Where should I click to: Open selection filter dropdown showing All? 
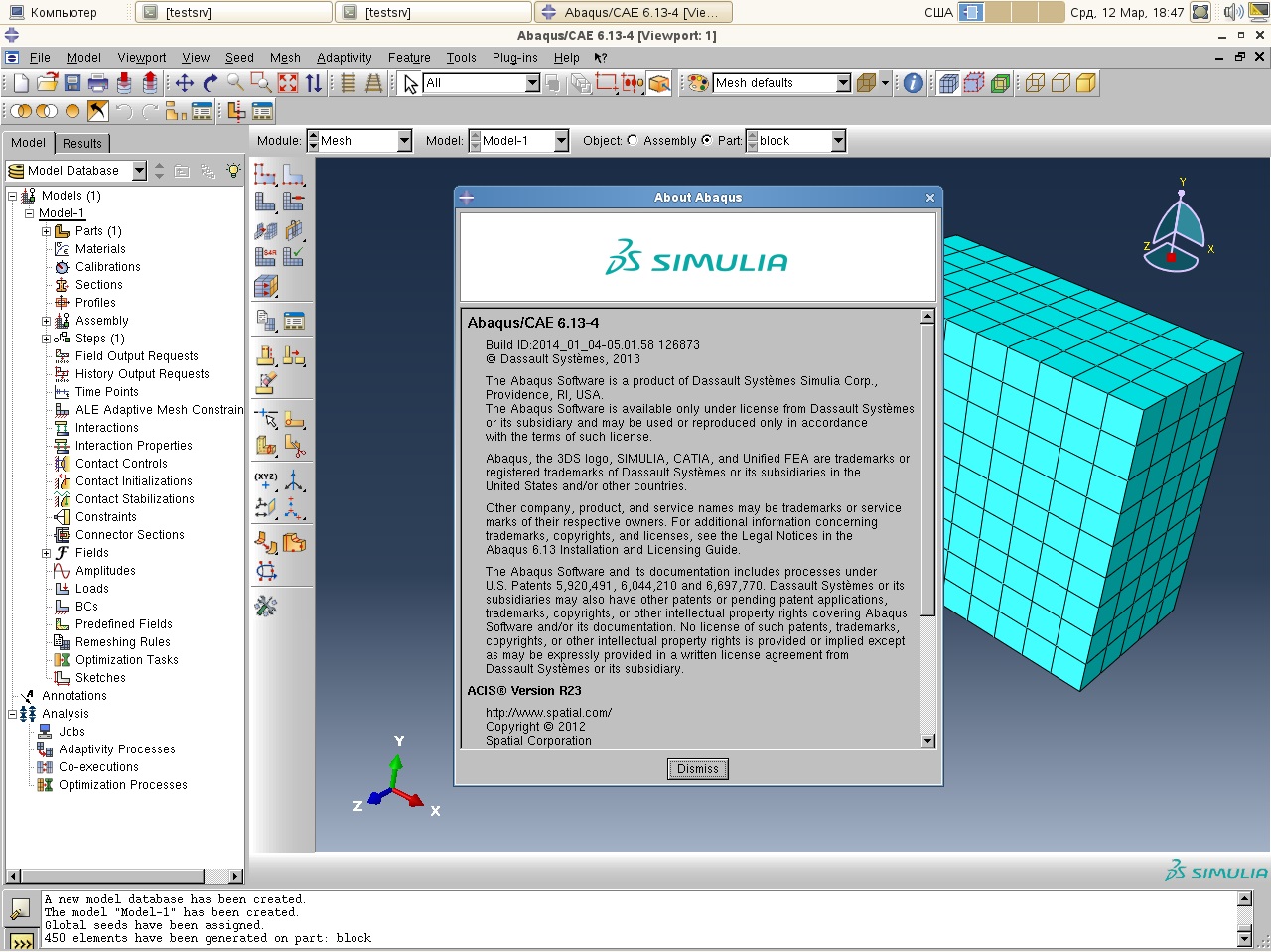[532, 83]
